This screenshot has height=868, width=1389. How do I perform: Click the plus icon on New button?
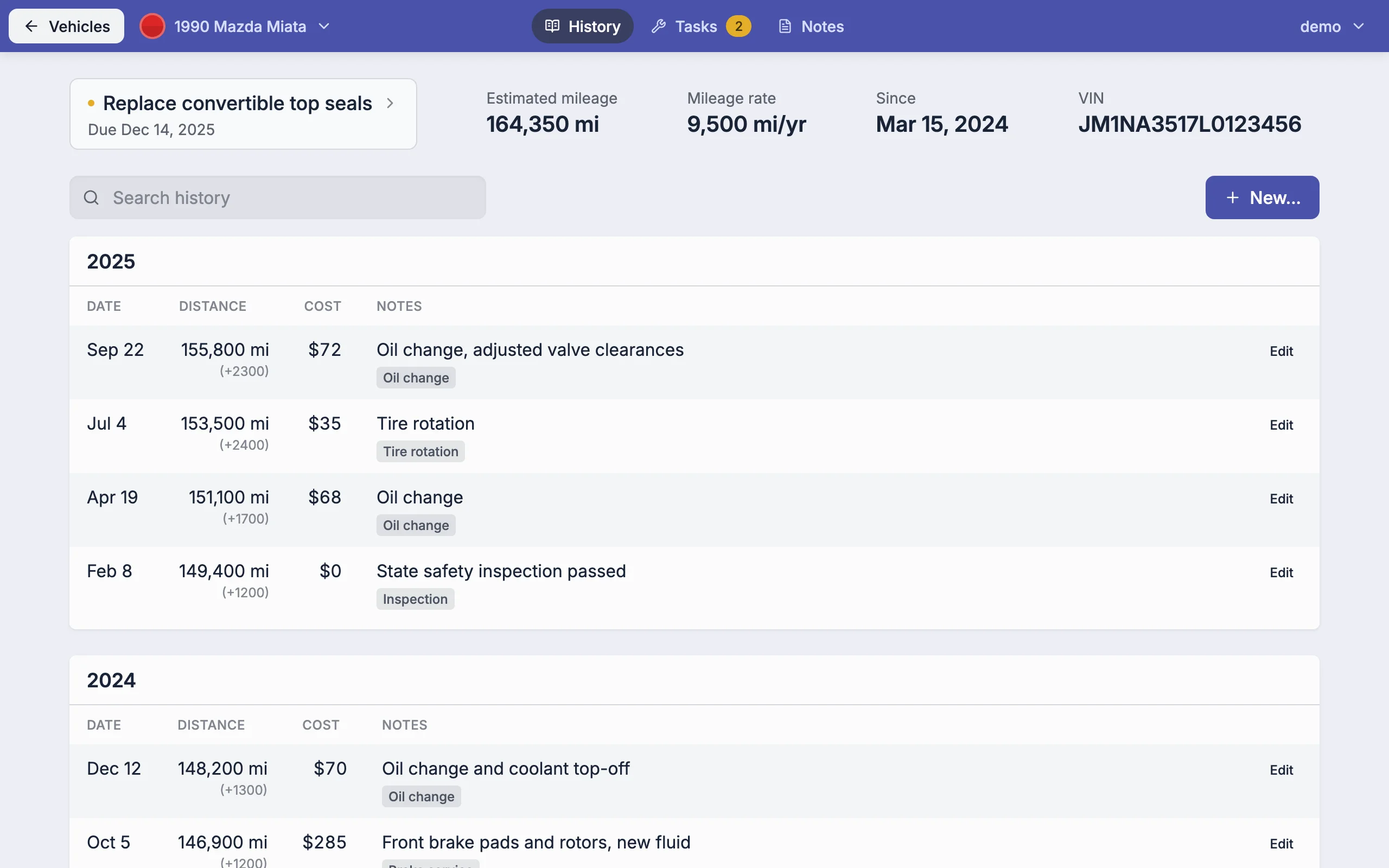pos(1232,197)
